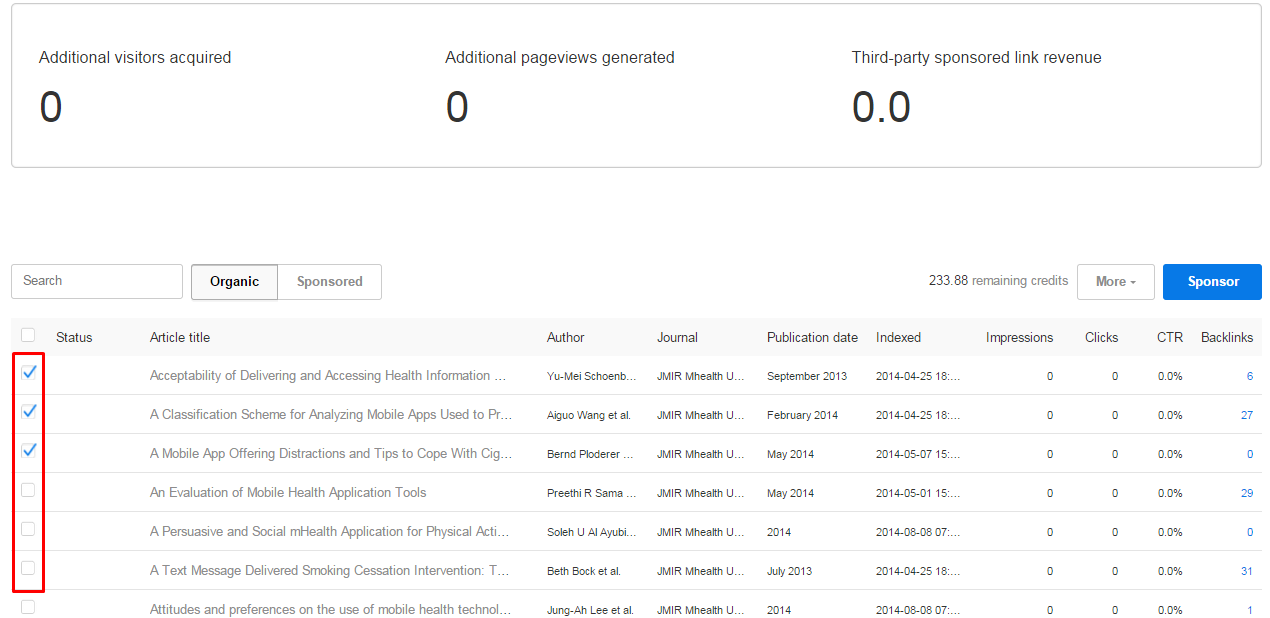Image resolution: width=1270 pixels, height=618 pixels.
Task: Uncheck the Acceptability of Delivering article checkbox
Action: 29,372
